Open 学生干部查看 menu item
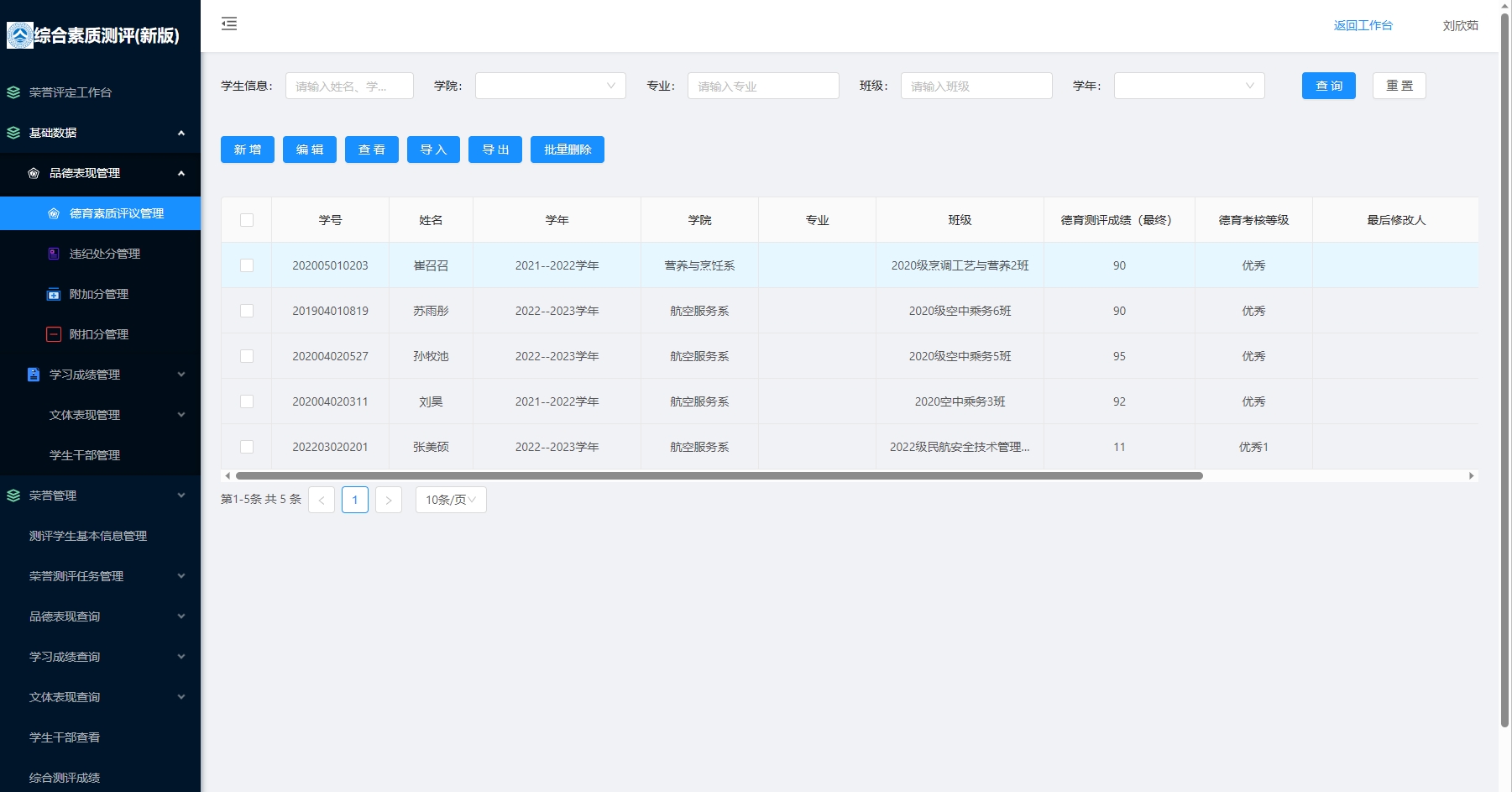This screenshot has width=1512, height=792. (101, 737)
